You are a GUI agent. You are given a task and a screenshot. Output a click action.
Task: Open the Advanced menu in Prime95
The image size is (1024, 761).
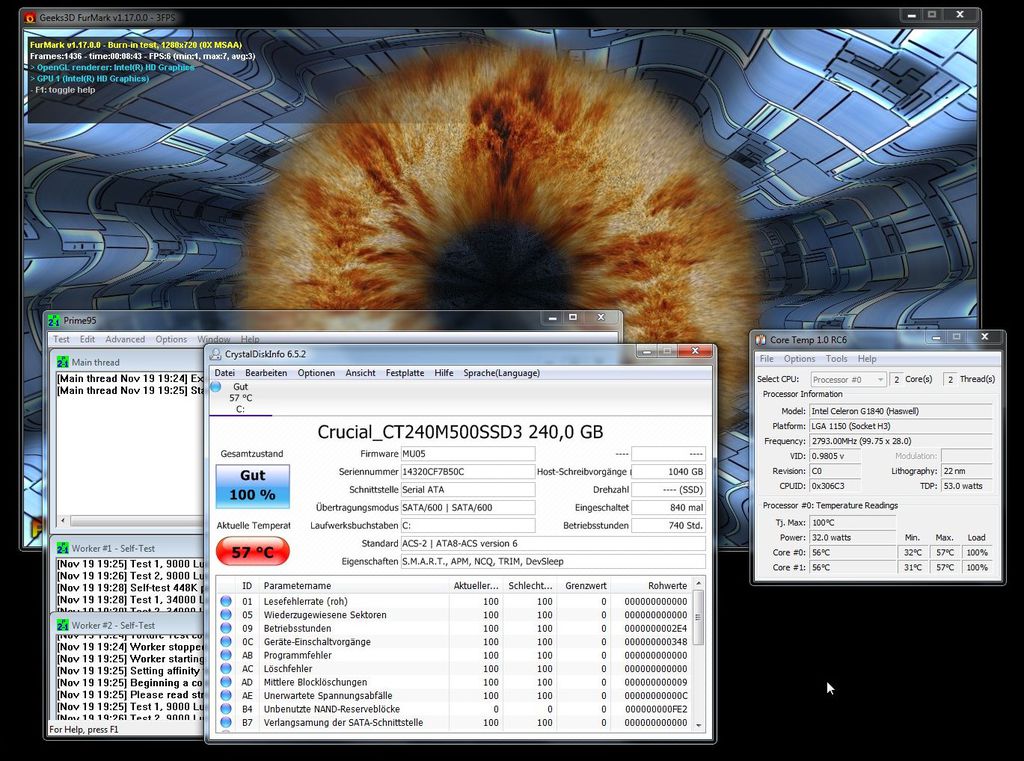pos(125,339)
